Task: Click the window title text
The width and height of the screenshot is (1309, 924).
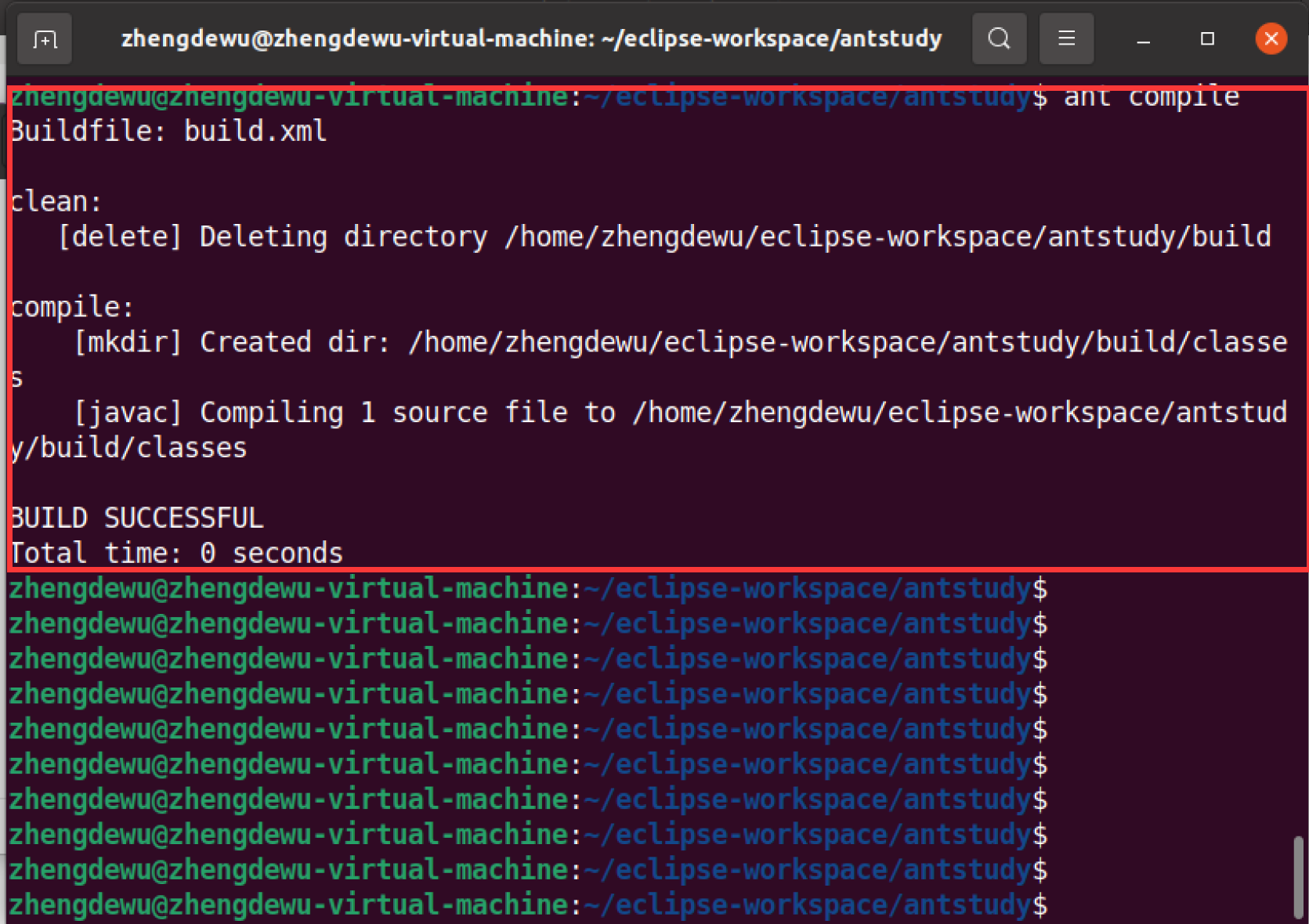Action: click(x=531, y=38)
